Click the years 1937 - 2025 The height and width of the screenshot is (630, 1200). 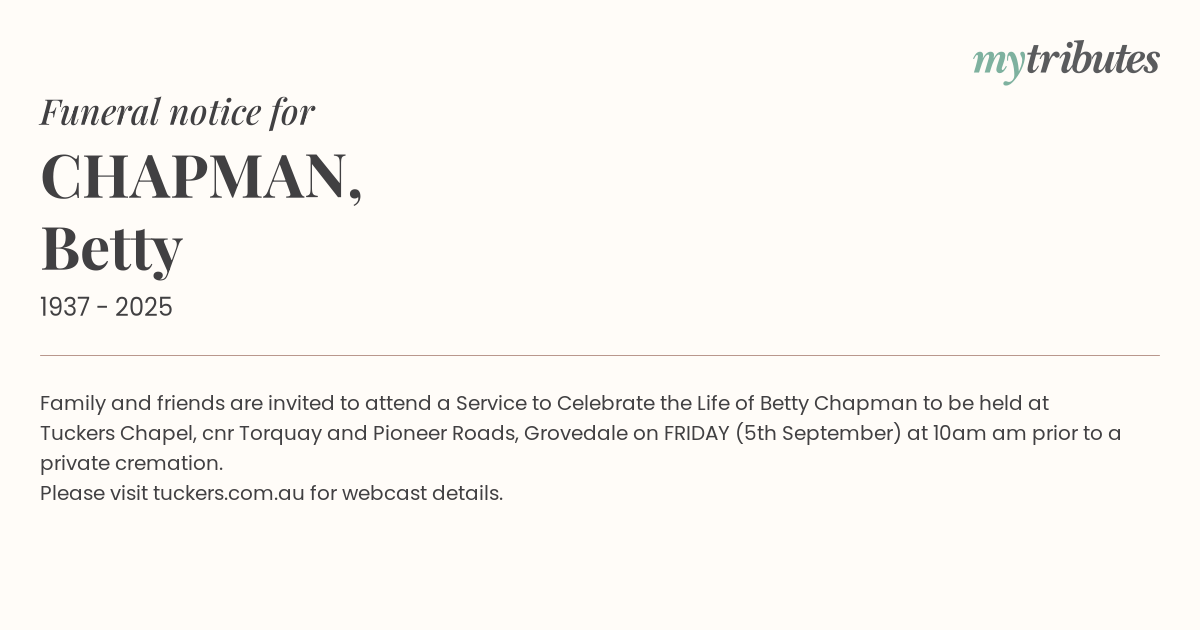(x=106, y=307)
